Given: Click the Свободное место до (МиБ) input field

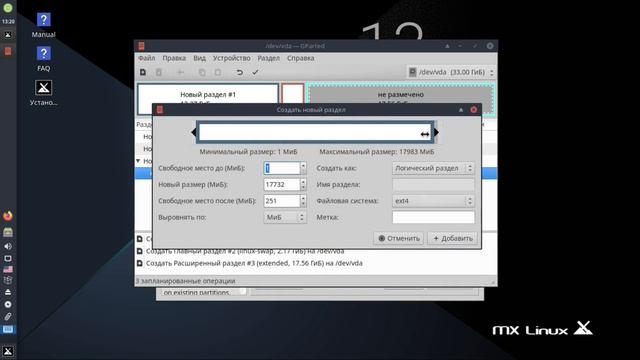Looking at the screenshot, I should click(282, 168).
